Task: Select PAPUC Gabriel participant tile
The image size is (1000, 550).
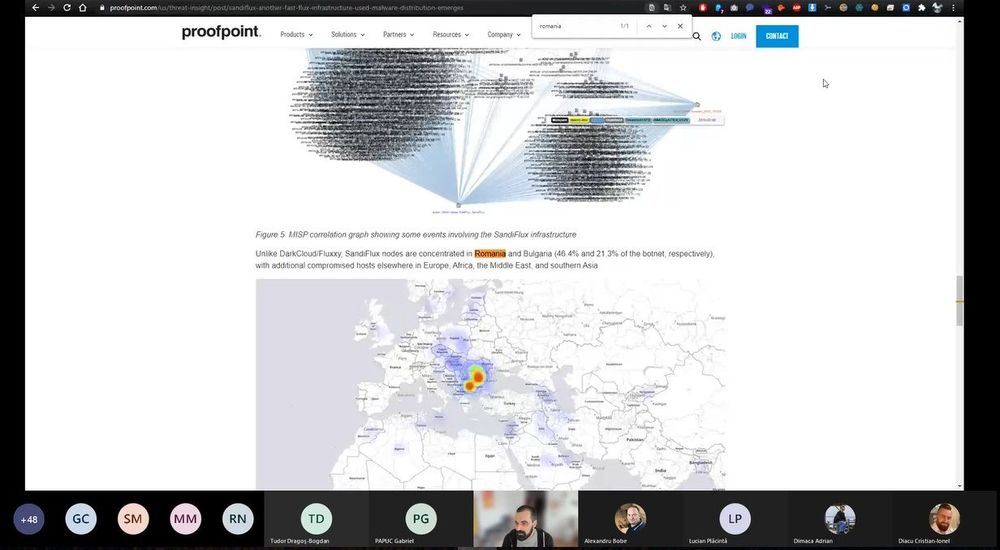Action: (421, 519)
